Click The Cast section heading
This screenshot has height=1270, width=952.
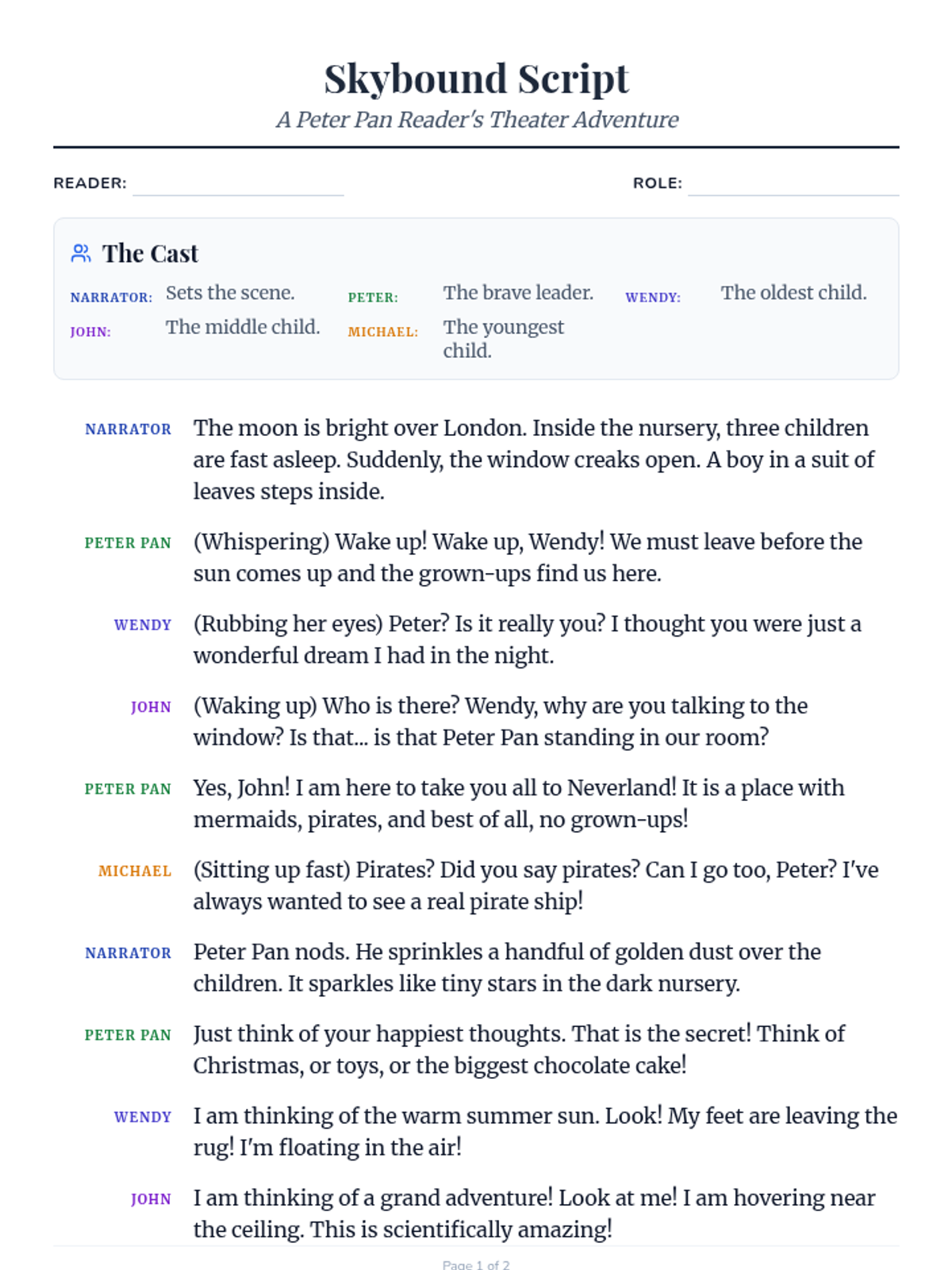pyautogui.click(x=150, y=253)
